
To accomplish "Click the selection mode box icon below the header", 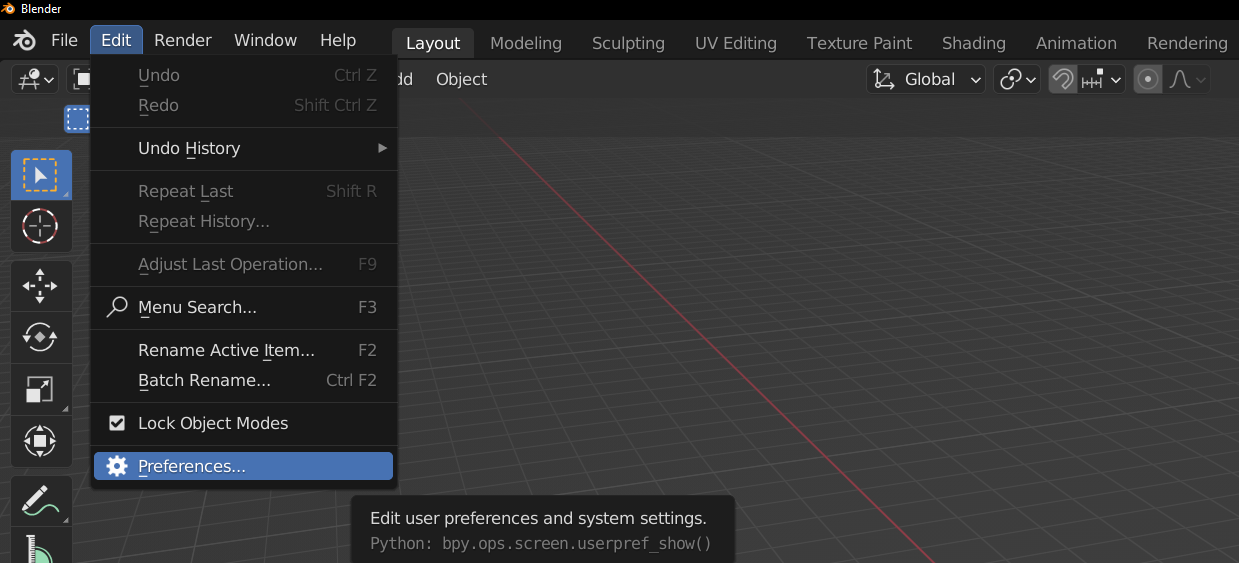I will click(78, 119).
